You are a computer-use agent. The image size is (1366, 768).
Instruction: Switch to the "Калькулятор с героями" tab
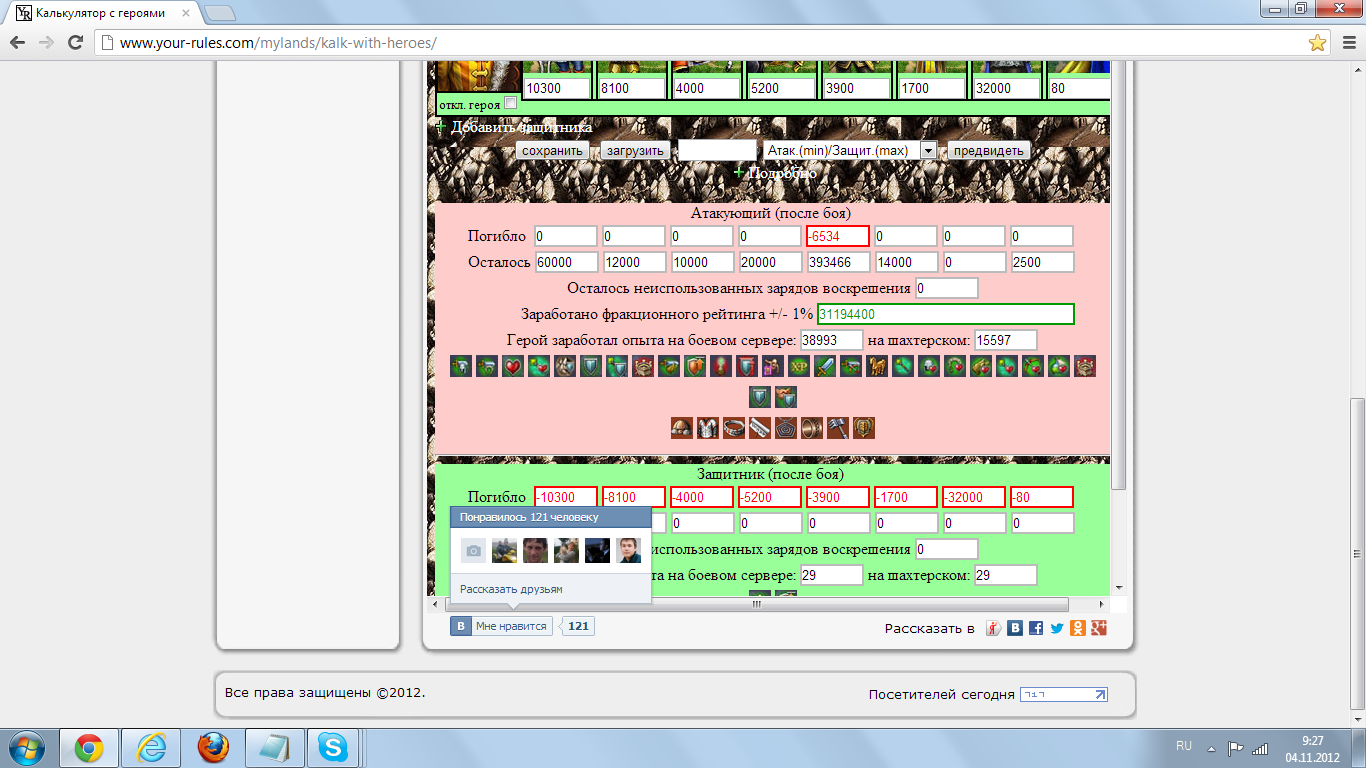100,13
